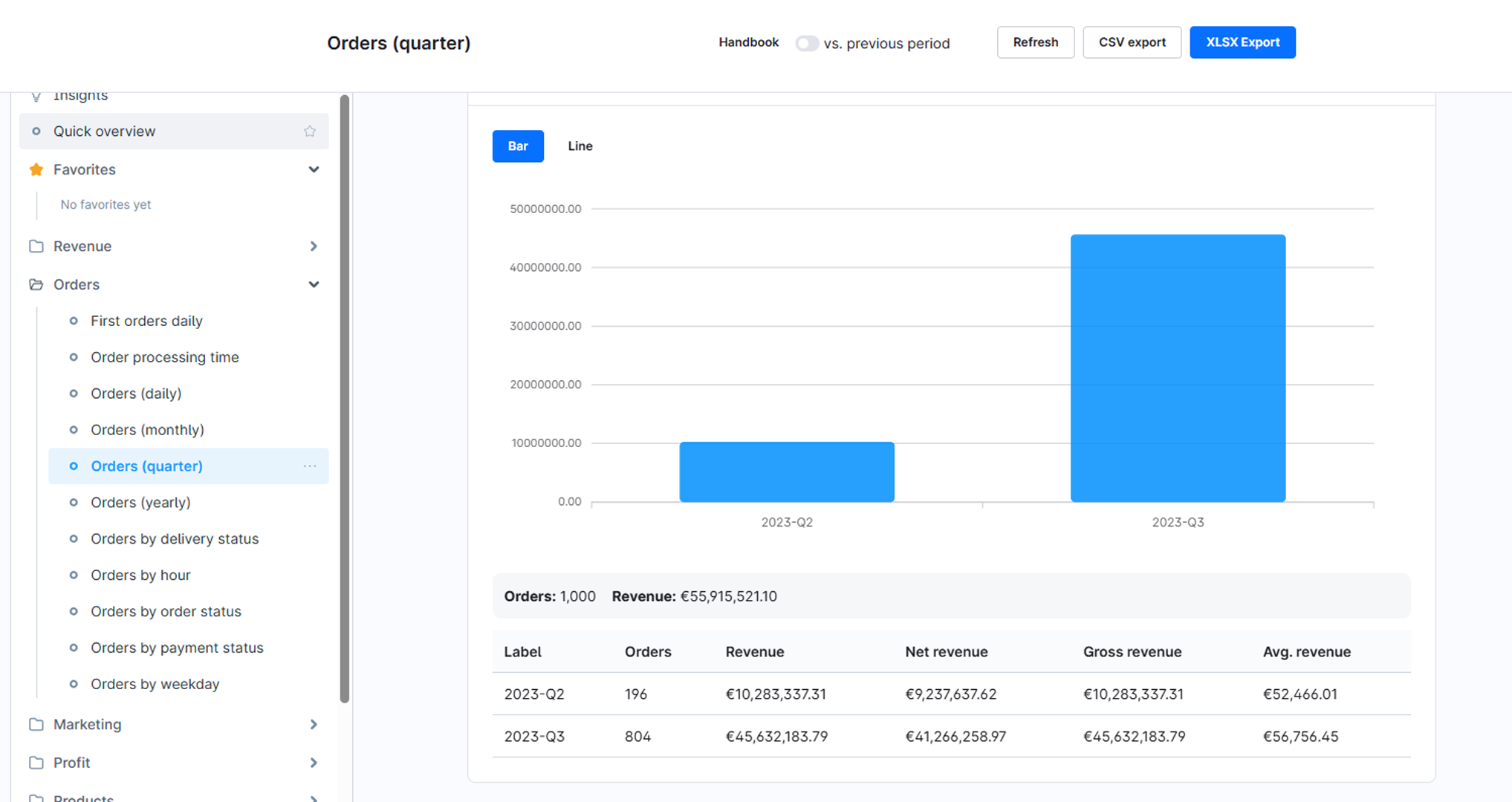Click the Marketing folder icon
The height and width of the screenshot is (802, 1512).
point(36,724)
